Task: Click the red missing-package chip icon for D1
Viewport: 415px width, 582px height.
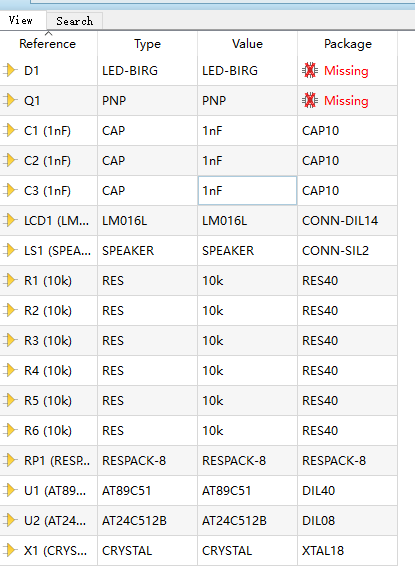Action: (x=310, y=70)
